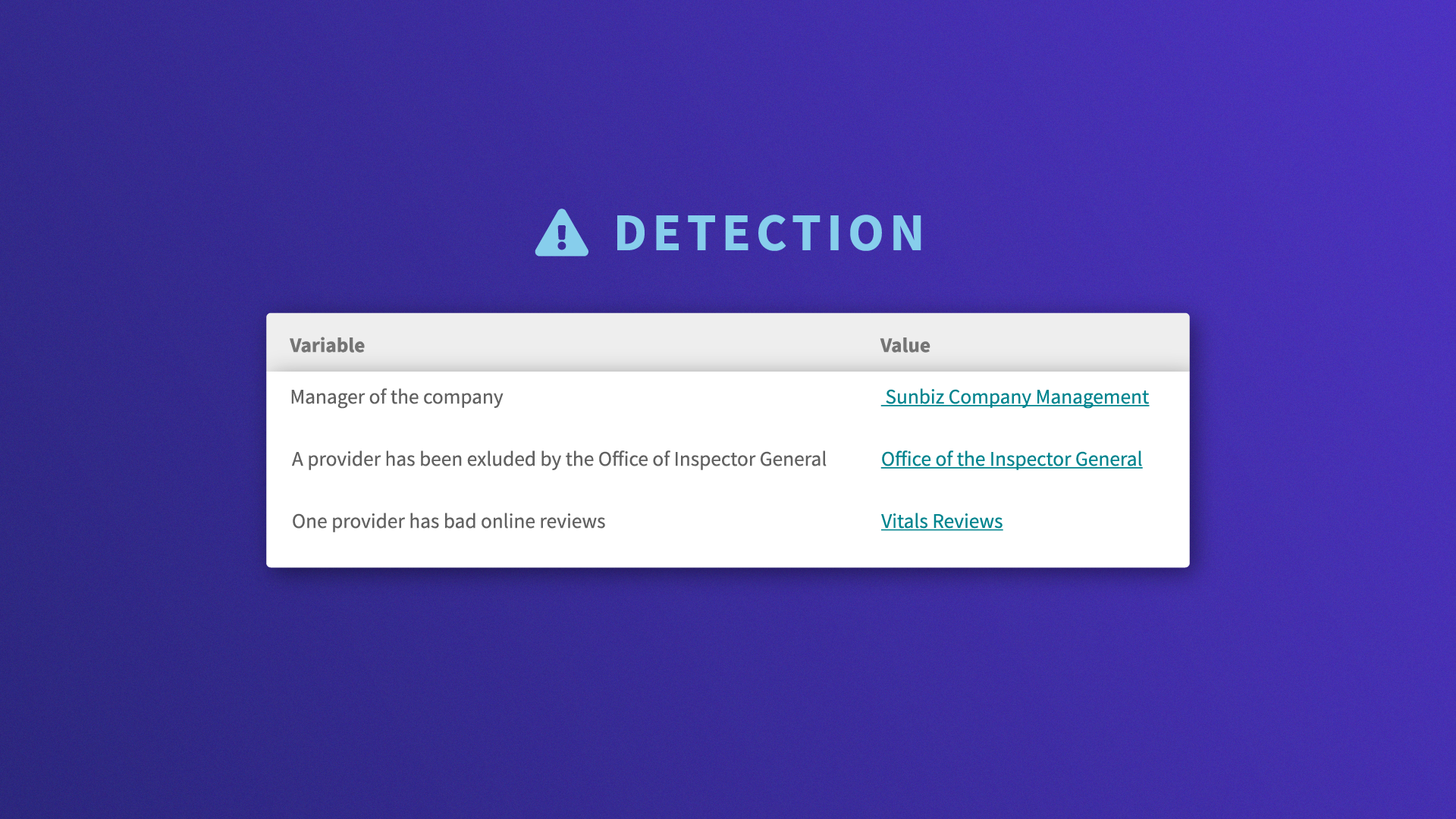The width and height of the screenshot is (1456, 819).
Task: Select the provider excluded by Inspector General row text
Action: (559, 460)
